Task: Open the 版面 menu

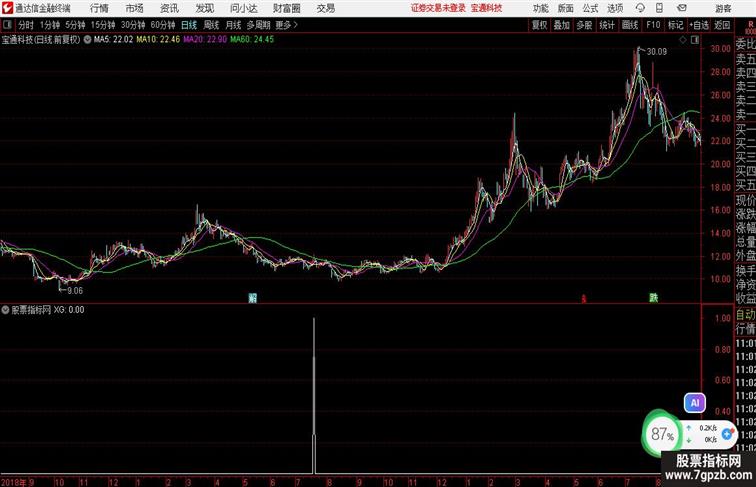Action: point(566,9)
